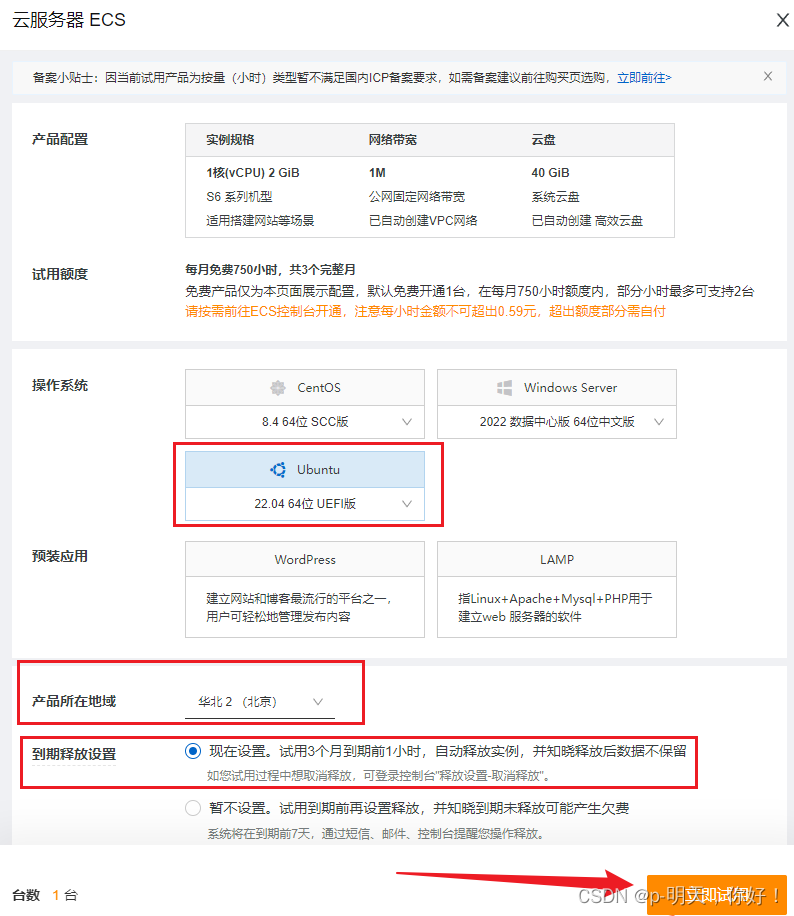Dismiss the 备案小贴士 notice banner
Image resolution: width=794 pixels, height=916 pixels.
[x=768, y=77]
